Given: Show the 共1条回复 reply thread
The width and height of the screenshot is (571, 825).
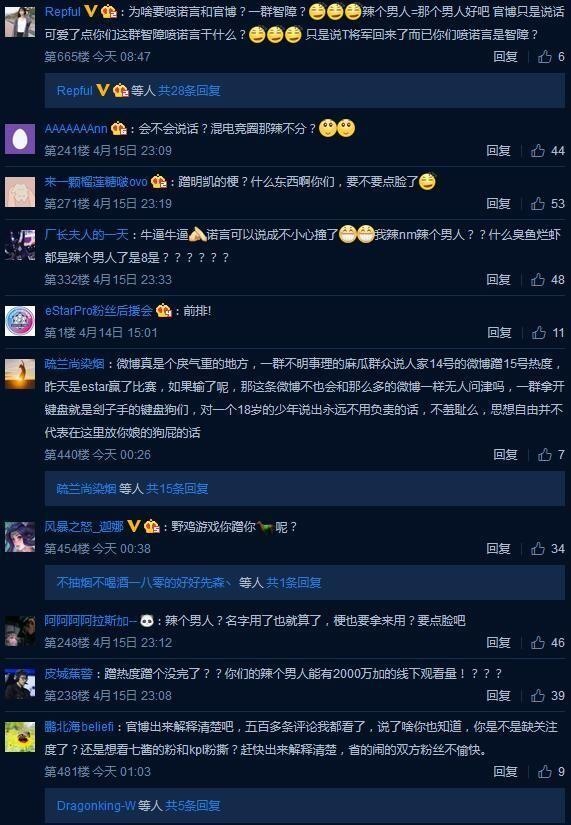Looking at the screenshot, I should [x=294, y=582].
